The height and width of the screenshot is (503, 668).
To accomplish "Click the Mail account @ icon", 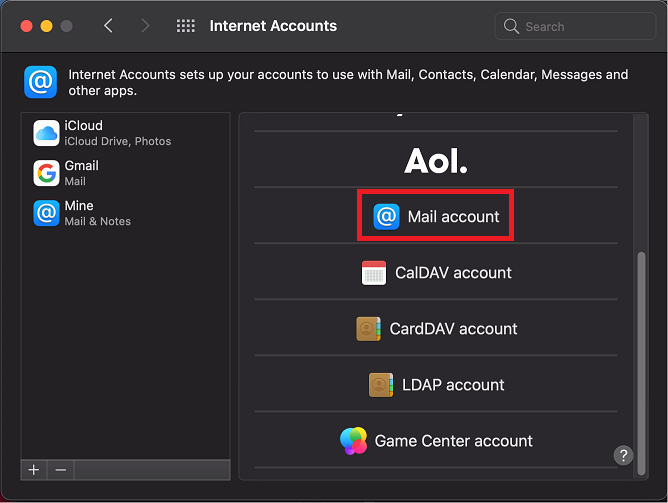I will point(386,216).
